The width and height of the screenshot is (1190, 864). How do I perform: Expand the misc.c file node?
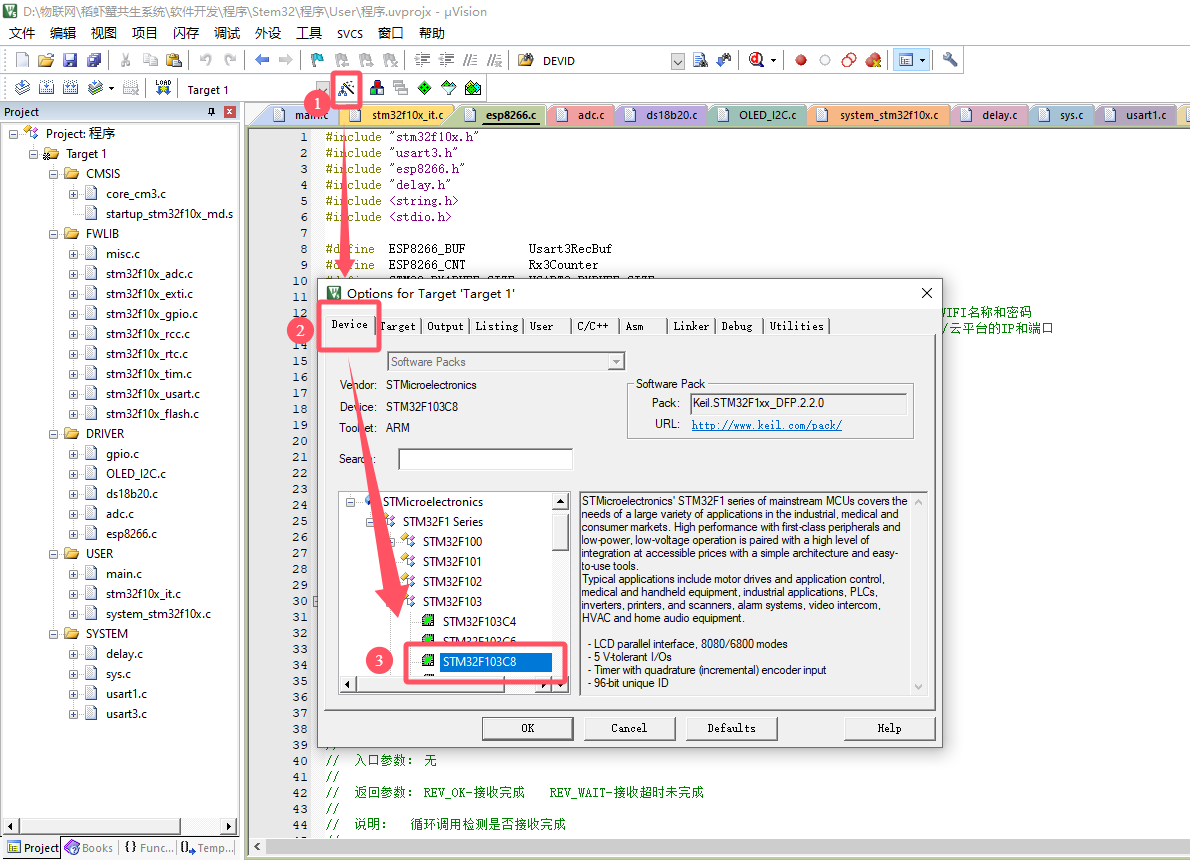pos(74,254)
